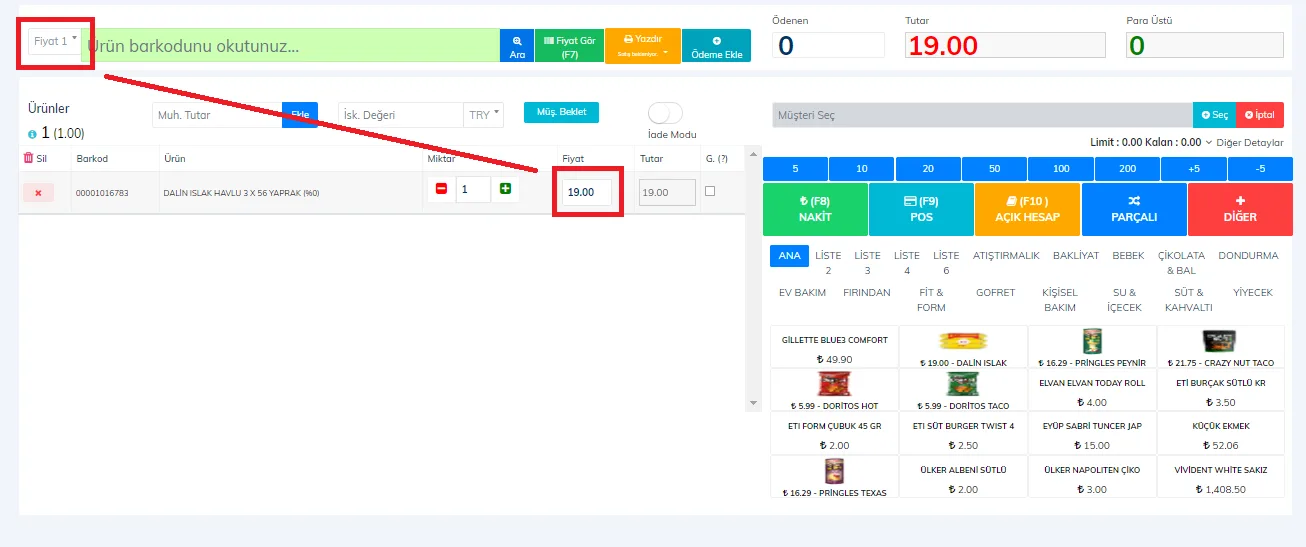Add GİLLETTE BLUE3 COMFORT product
This screenshot has height=547, width=1306.
point(835,348)
